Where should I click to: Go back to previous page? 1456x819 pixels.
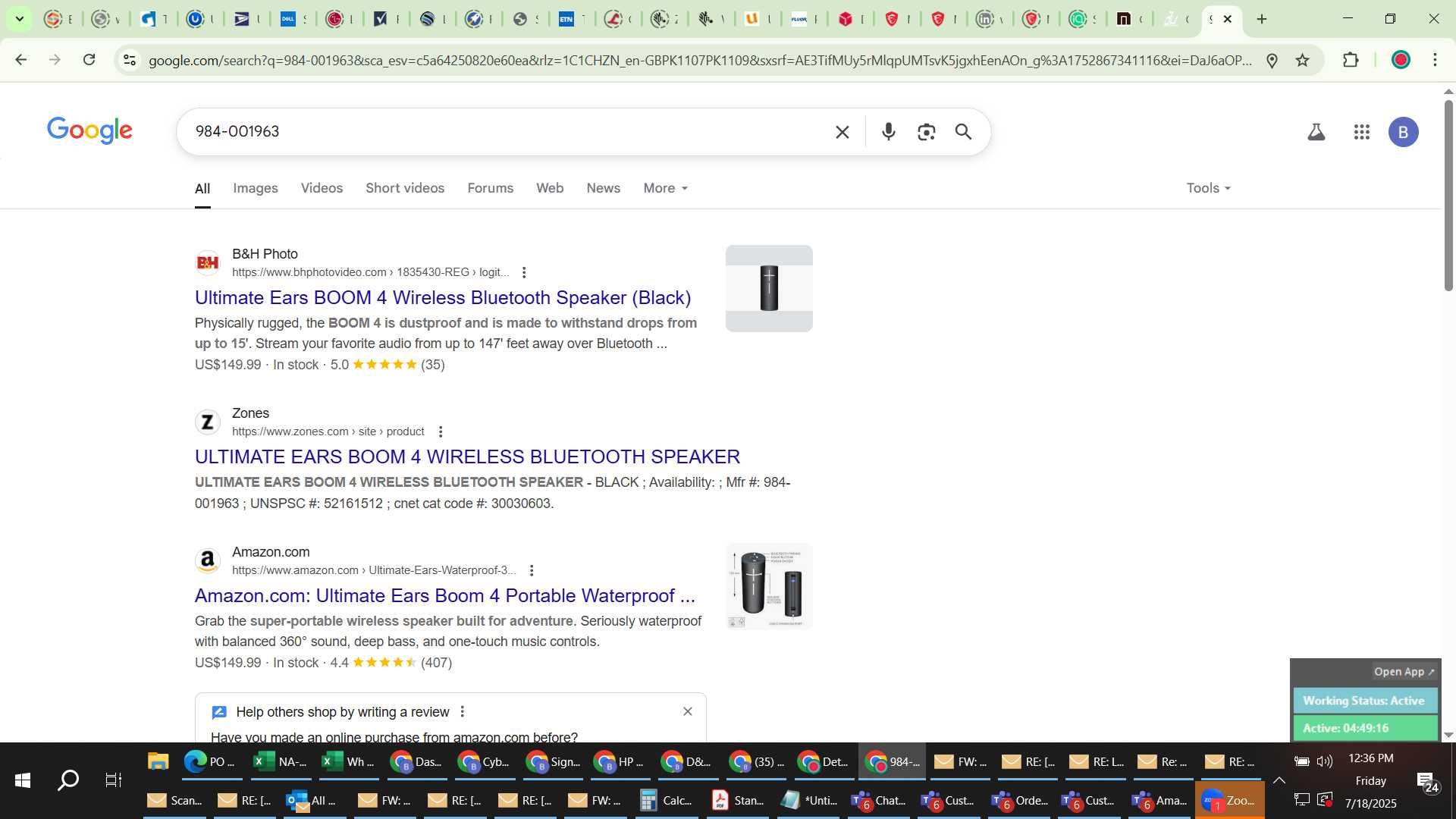21,60
